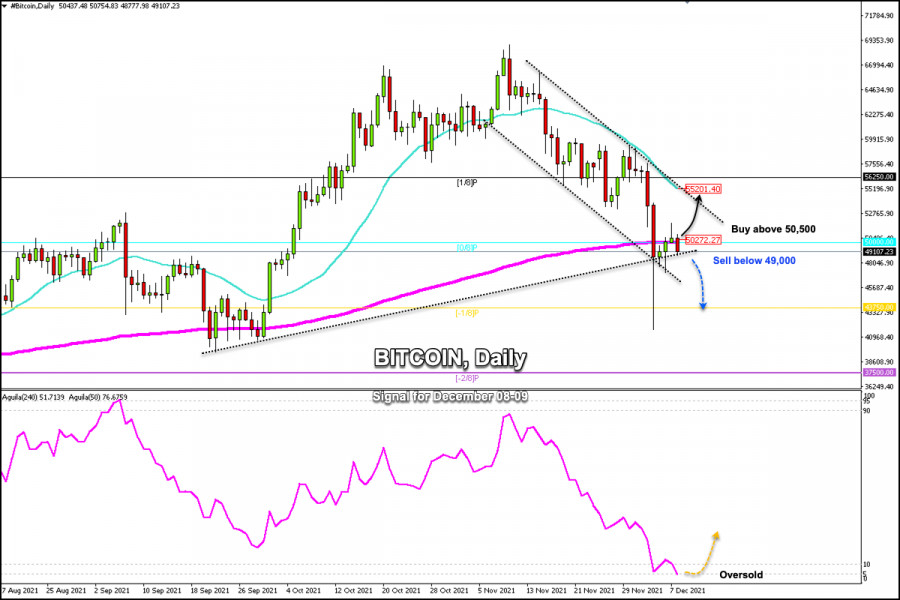This screenshot has height=600, width=900.
Task: Select the 55201.40 red price label
Action: click(x=703, y=189)
